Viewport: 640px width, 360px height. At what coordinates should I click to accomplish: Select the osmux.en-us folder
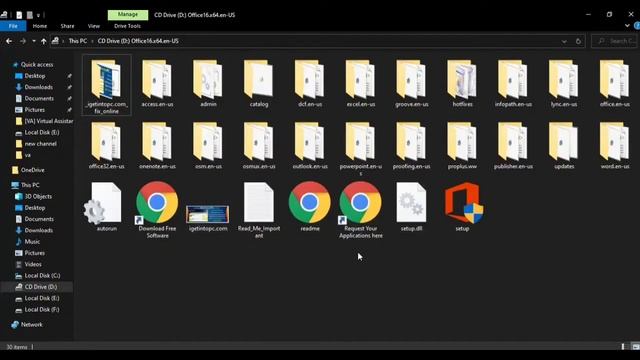pos(259,146)
